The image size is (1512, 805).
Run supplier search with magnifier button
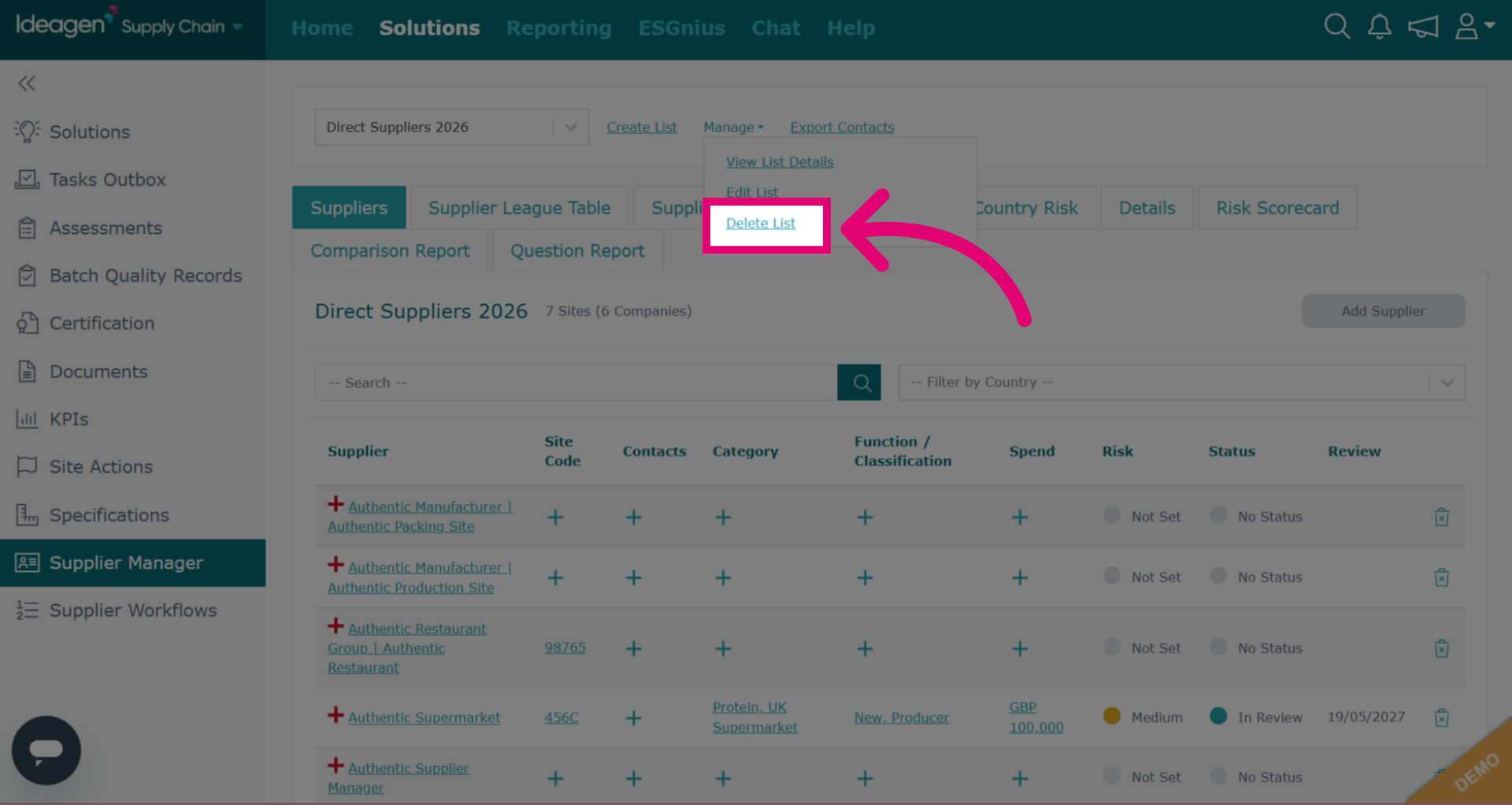click(859, 382)
